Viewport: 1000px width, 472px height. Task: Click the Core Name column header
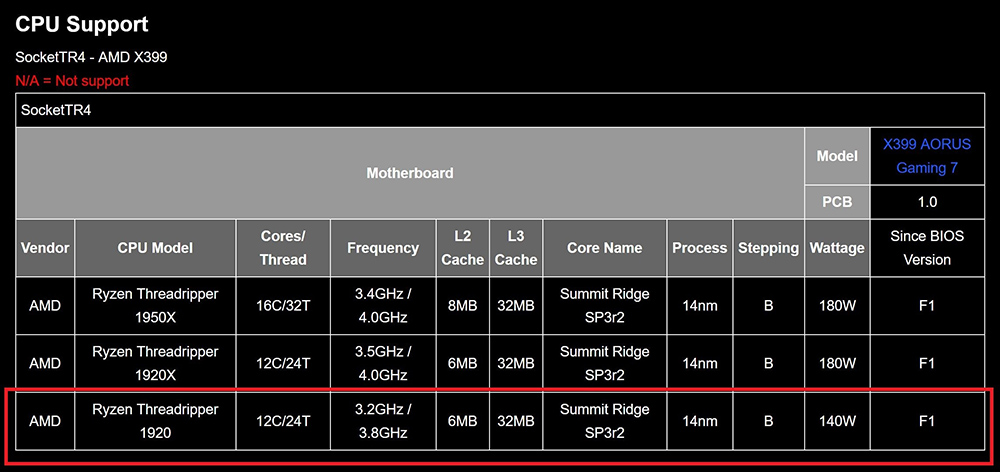pos(605,248)
